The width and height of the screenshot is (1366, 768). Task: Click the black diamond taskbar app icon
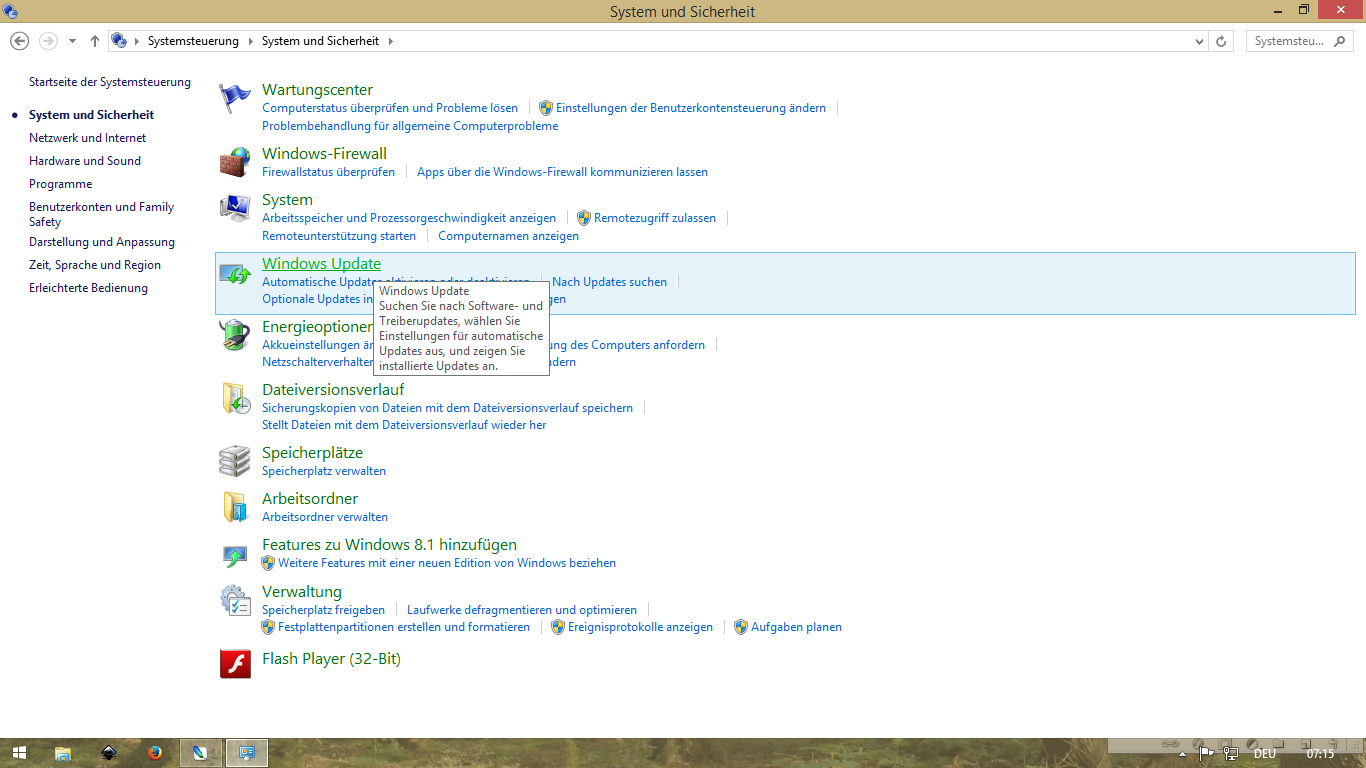coord(109,753)
